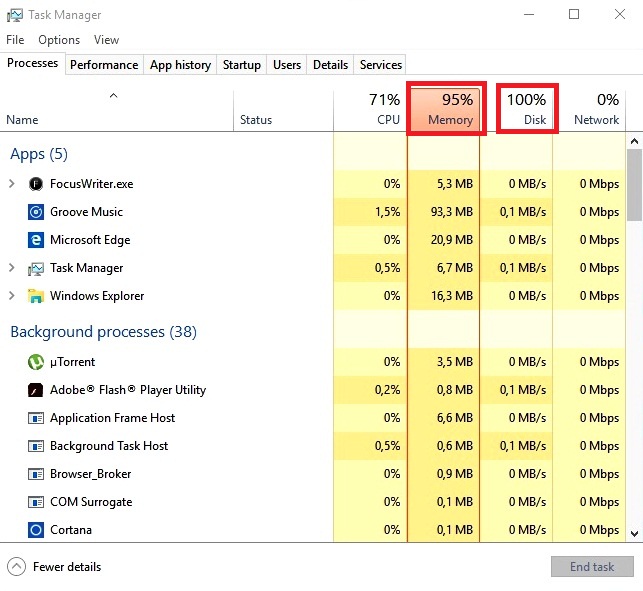643x591 pixels.
Task: Switch to the Details tab
Action: tap(331, 65)
